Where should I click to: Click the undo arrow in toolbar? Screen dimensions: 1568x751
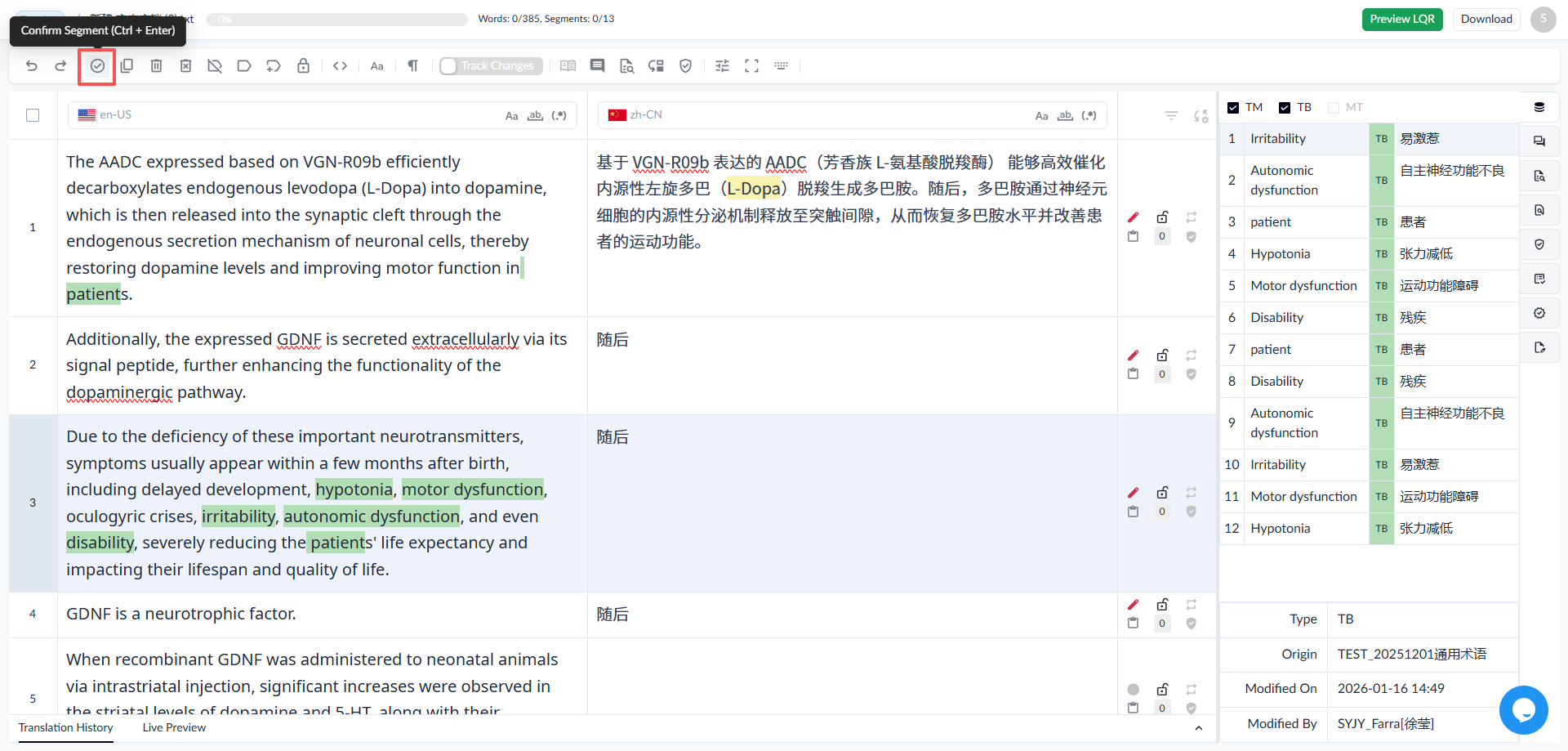32,66
